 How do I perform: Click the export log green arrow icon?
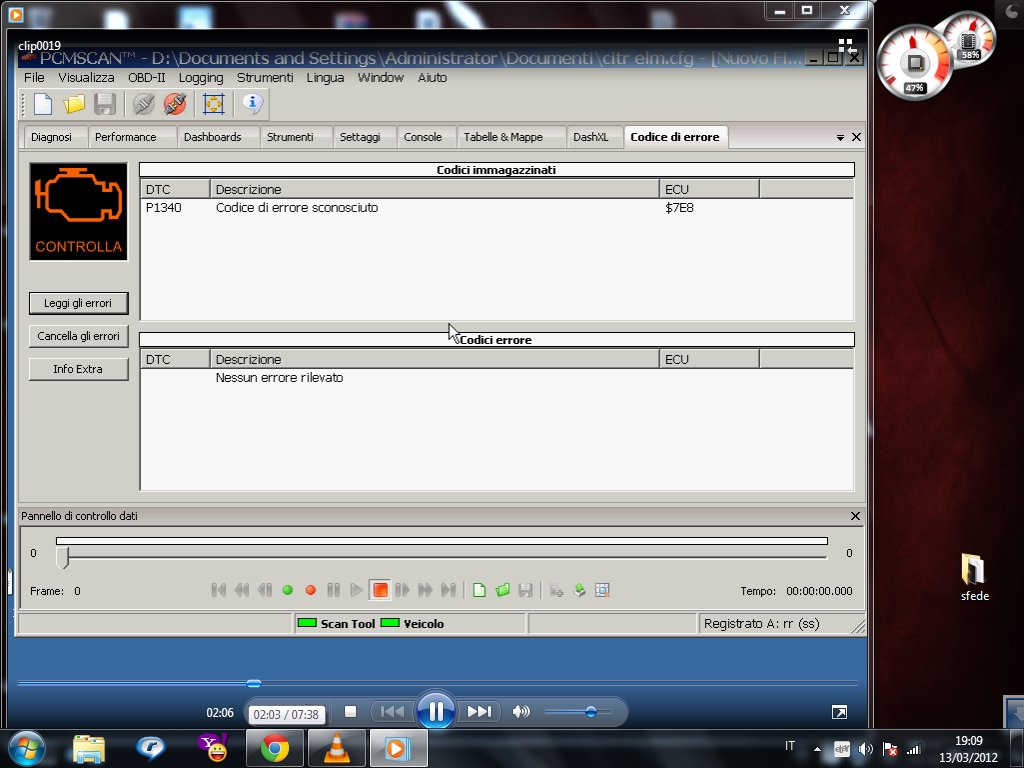[579, 590]
